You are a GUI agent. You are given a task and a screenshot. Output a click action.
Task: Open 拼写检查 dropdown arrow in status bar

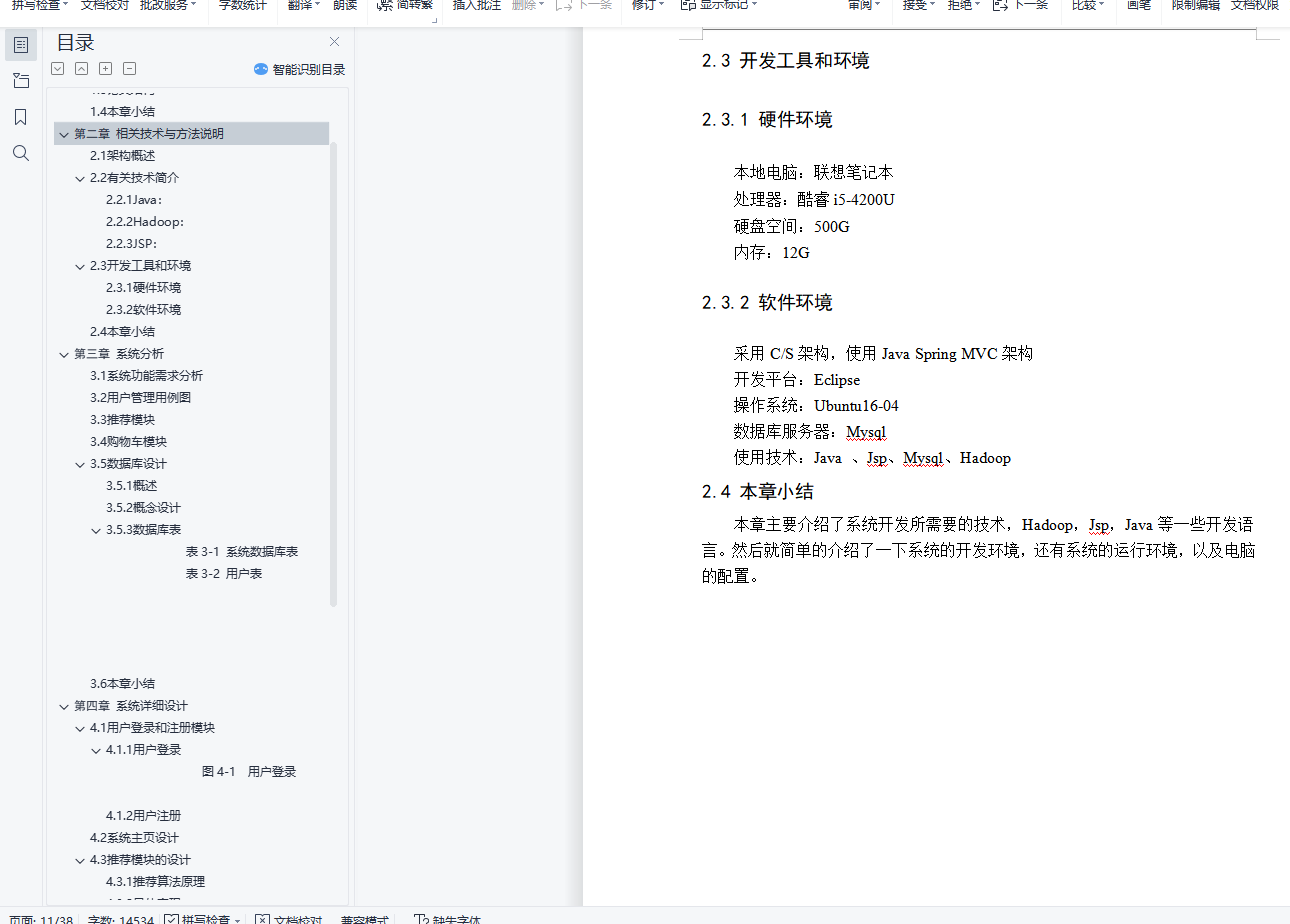[x=238, y=920]
